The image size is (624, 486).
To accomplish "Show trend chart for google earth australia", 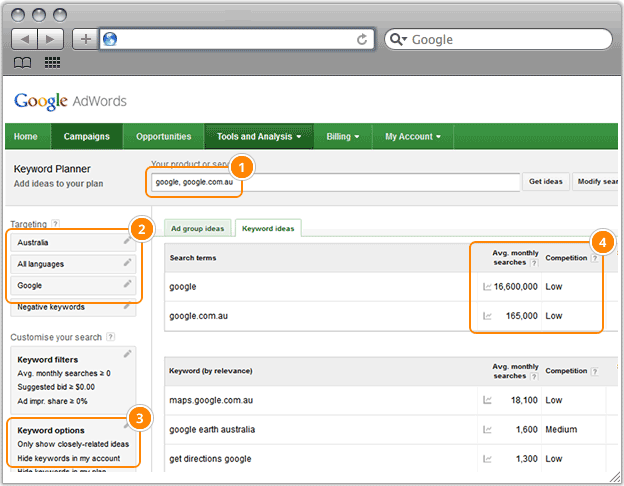I will [x=487, y=429].
